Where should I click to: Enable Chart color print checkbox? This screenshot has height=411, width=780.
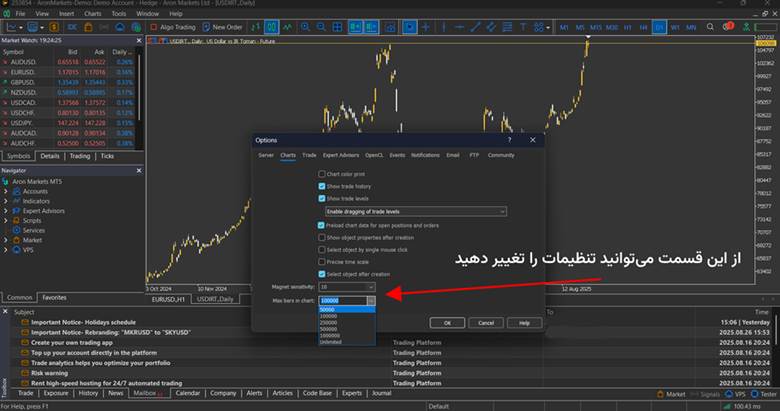[321, 174]
